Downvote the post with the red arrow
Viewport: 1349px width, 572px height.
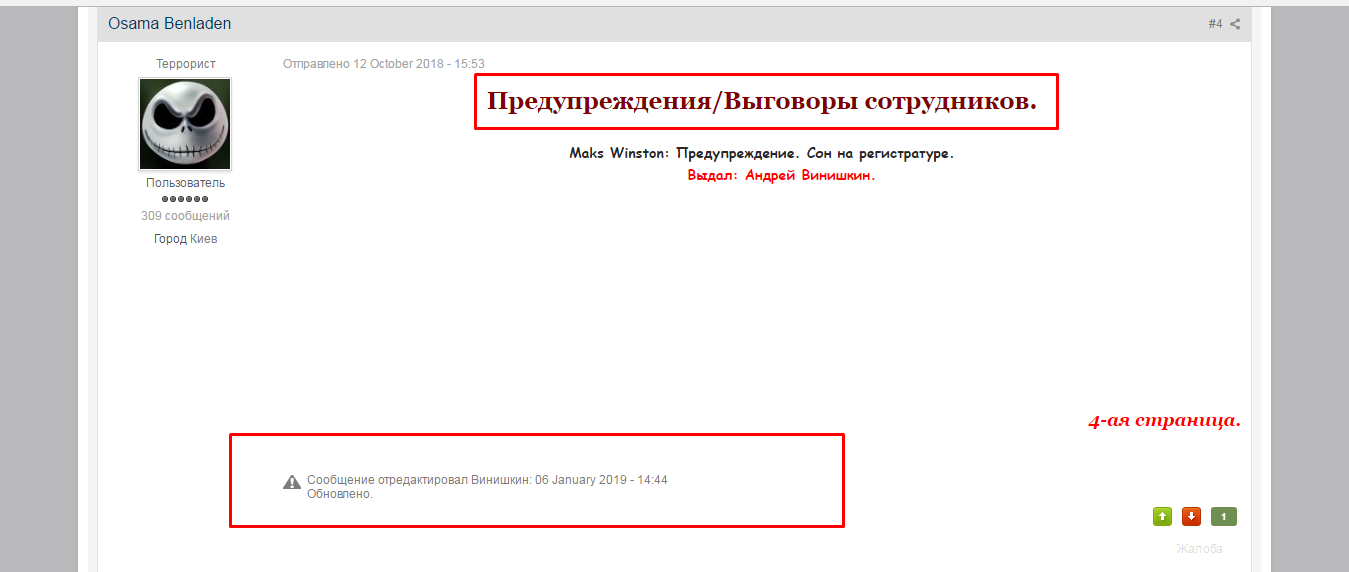[1191, 517]
